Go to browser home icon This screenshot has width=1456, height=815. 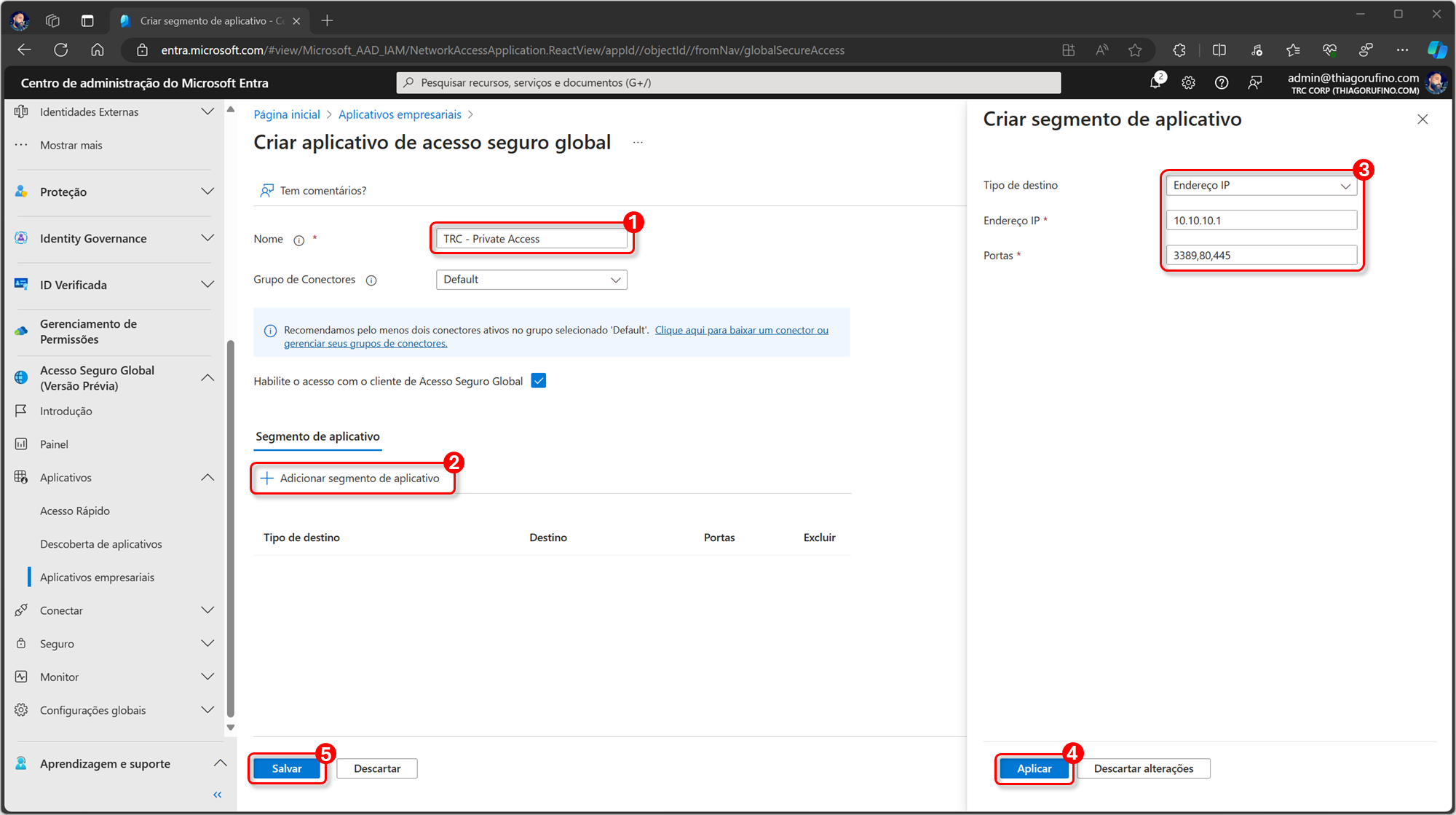98,50
